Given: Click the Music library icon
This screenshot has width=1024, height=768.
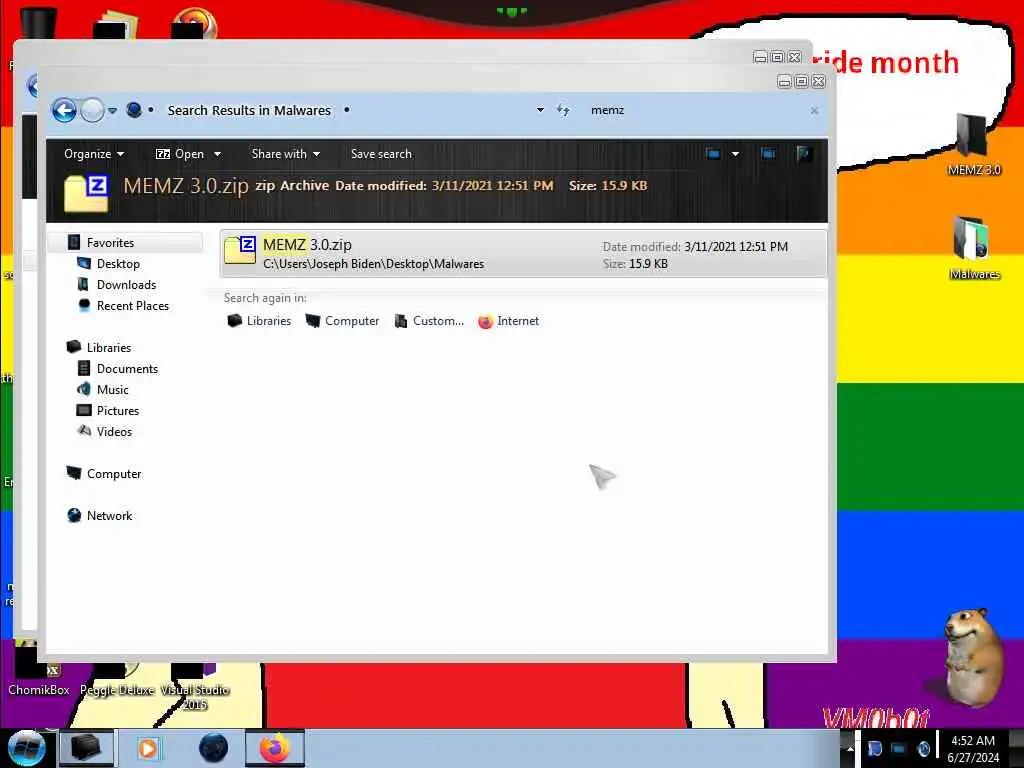Looking at the screenshot, I should (84, 389).
